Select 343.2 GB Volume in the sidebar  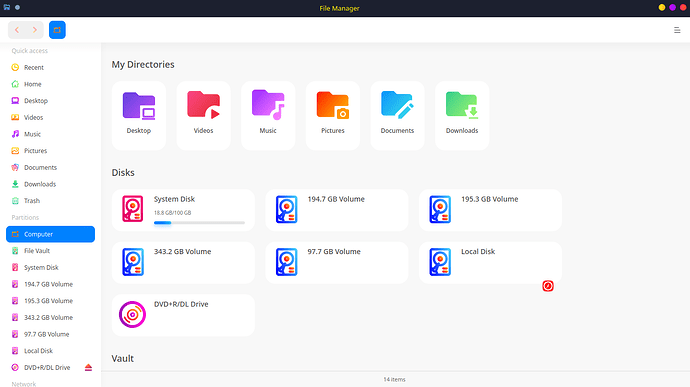[50, 317]
